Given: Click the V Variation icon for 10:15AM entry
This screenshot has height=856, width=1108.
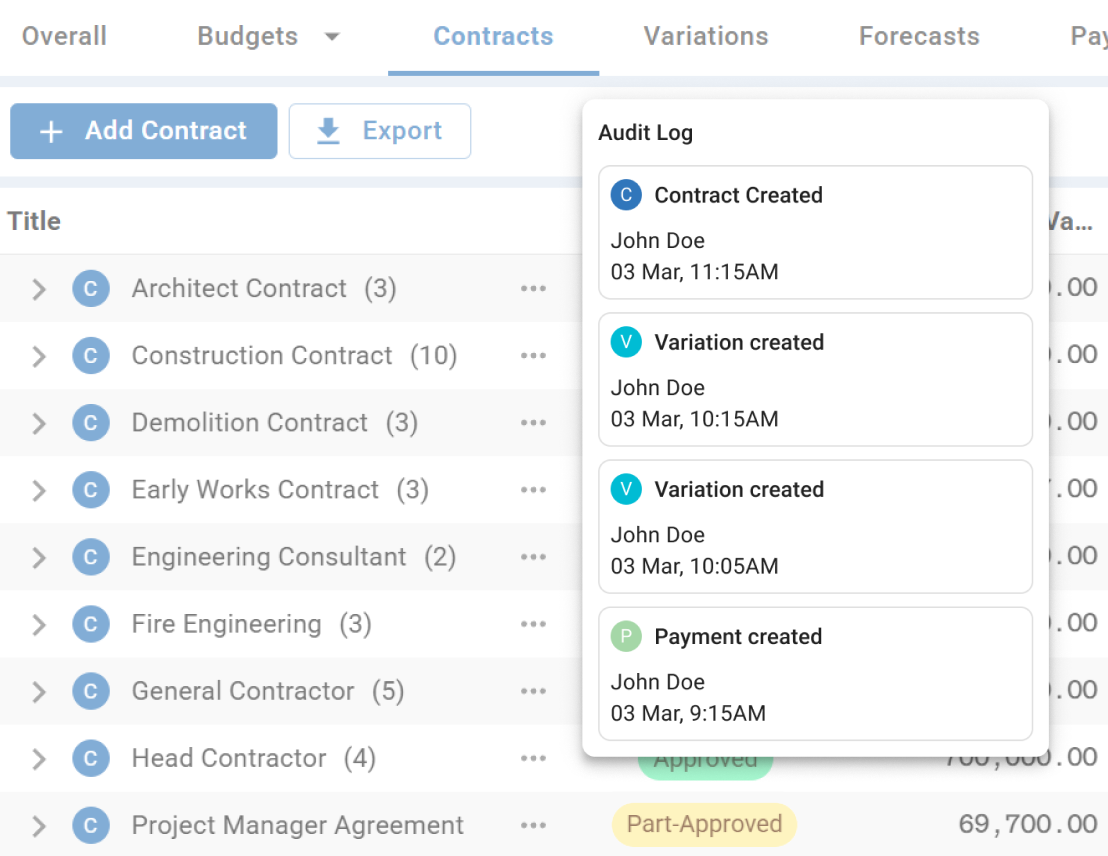Looking at the screenshot, I should click(x=626, y=342).
